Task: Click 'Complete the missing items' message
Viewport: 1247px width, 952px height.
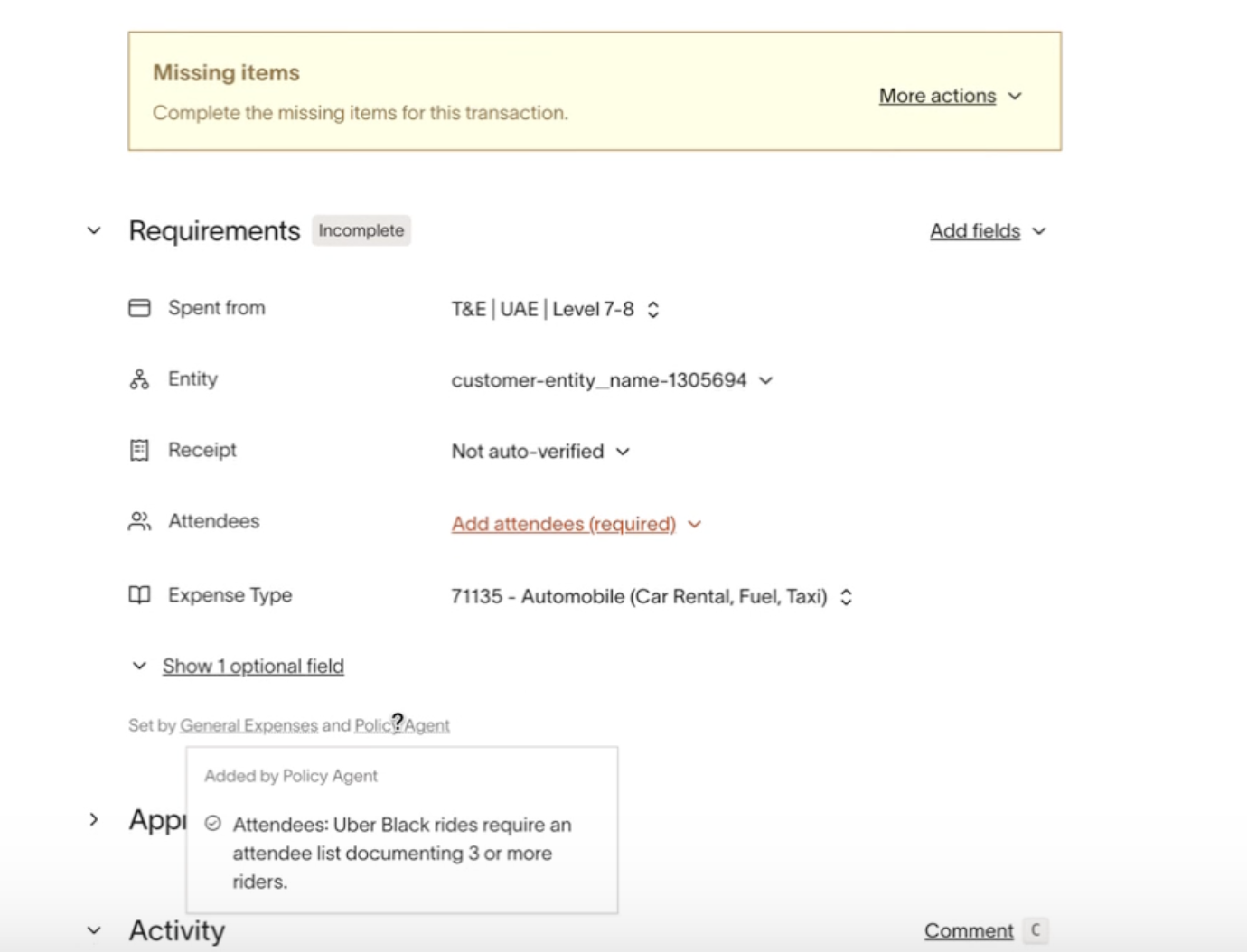Action: (x=361, y=113)
